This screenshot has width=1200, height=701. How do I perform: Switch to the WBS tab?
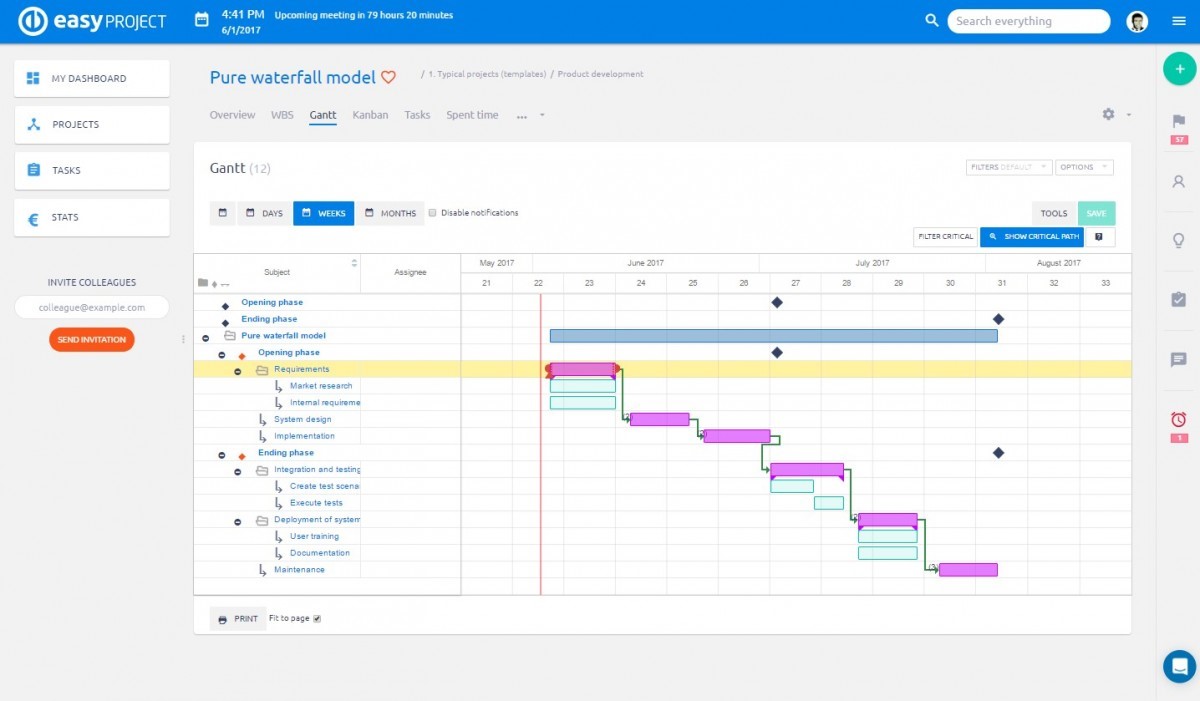(282, 114)
